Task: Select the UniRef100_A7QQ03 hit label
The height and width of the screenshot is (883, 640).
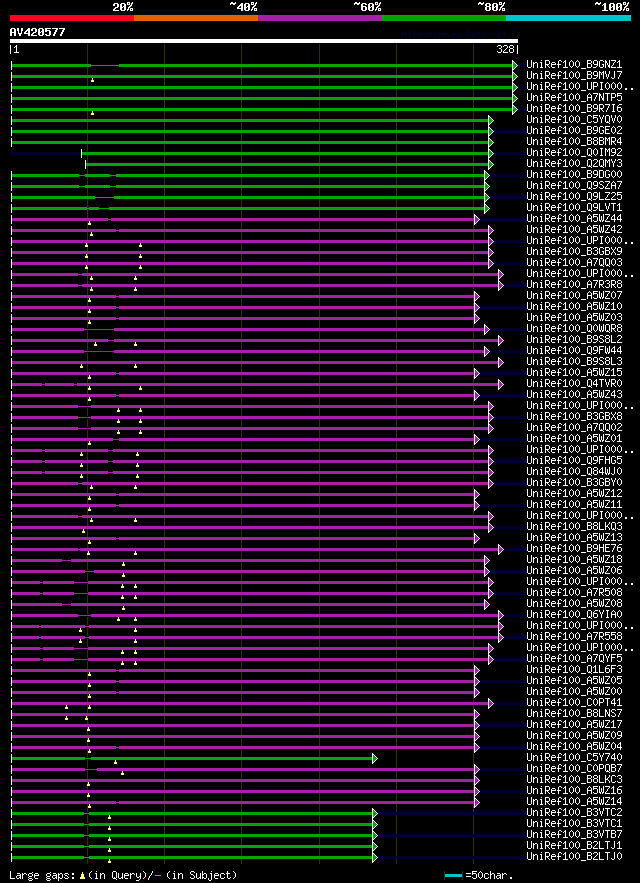Action: [x=574, y=262]
